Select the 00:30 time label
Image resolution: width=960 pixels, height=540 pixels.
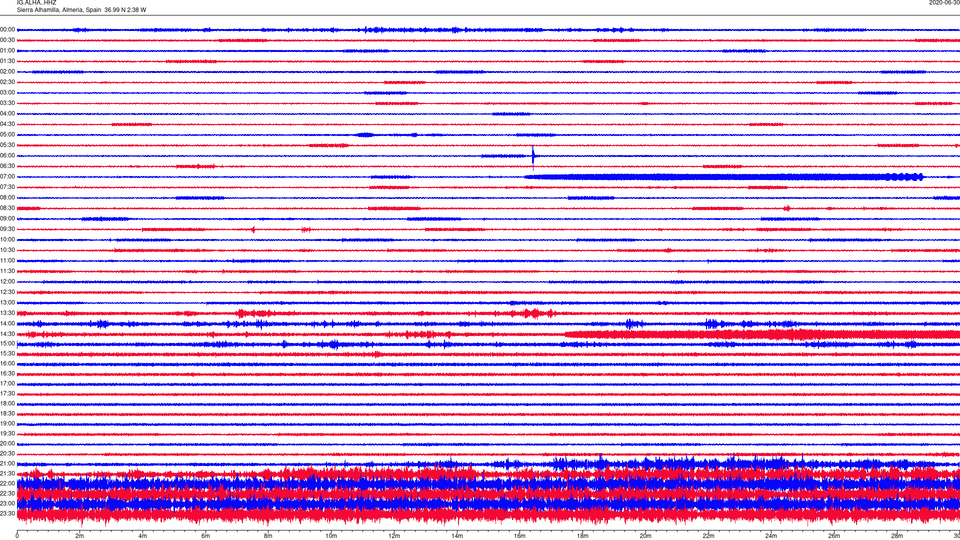(x=7, y=40)
